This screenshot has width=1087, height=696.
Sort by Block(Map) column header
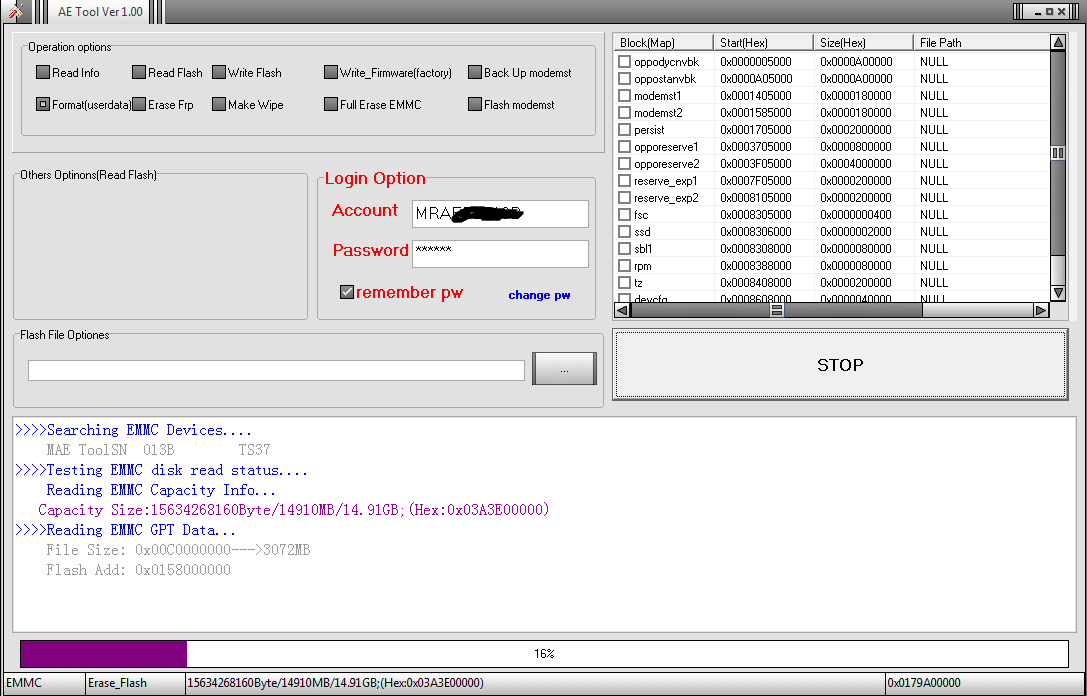[x=664, y=42]
